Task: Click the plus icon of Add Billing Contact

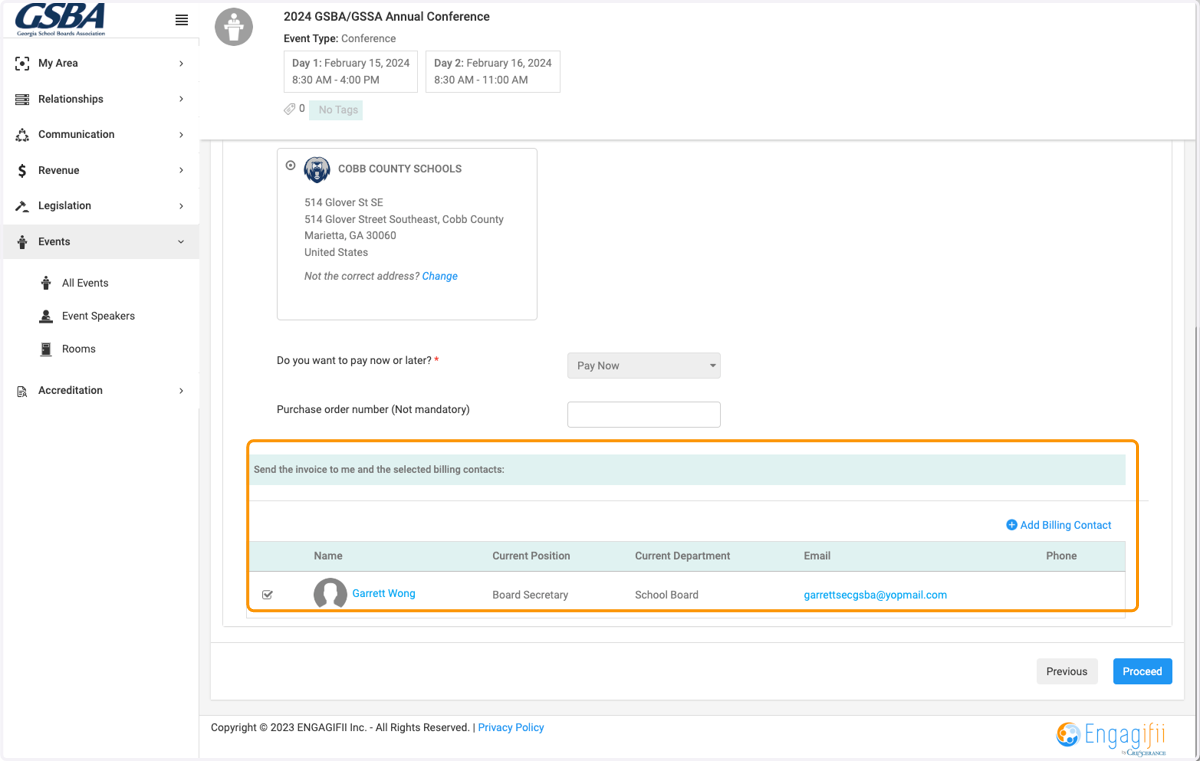Action: coord(1011,525)
